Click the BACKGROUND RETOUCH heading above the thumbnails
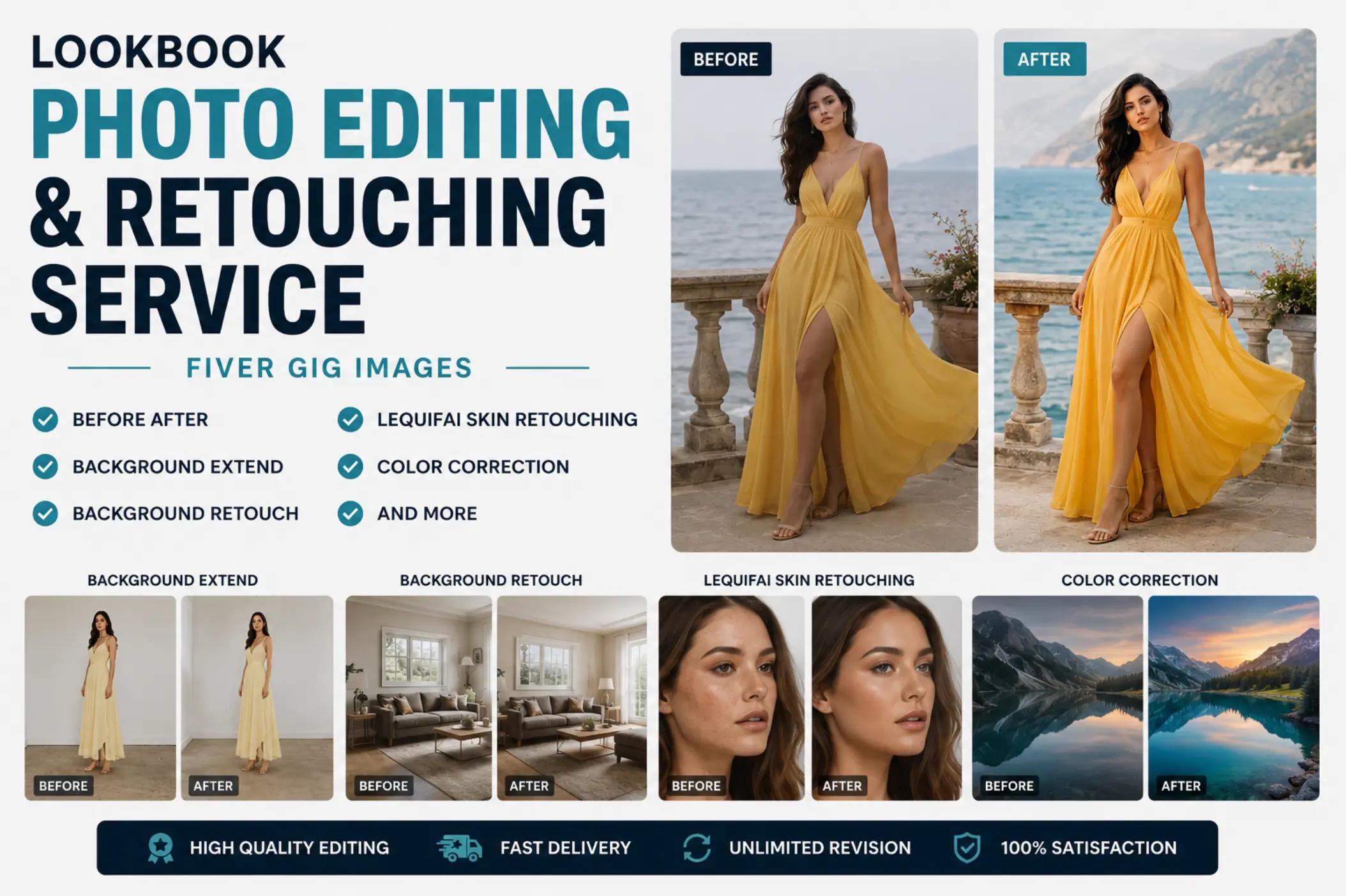The image size is (1346, 896). pos(490,580)
